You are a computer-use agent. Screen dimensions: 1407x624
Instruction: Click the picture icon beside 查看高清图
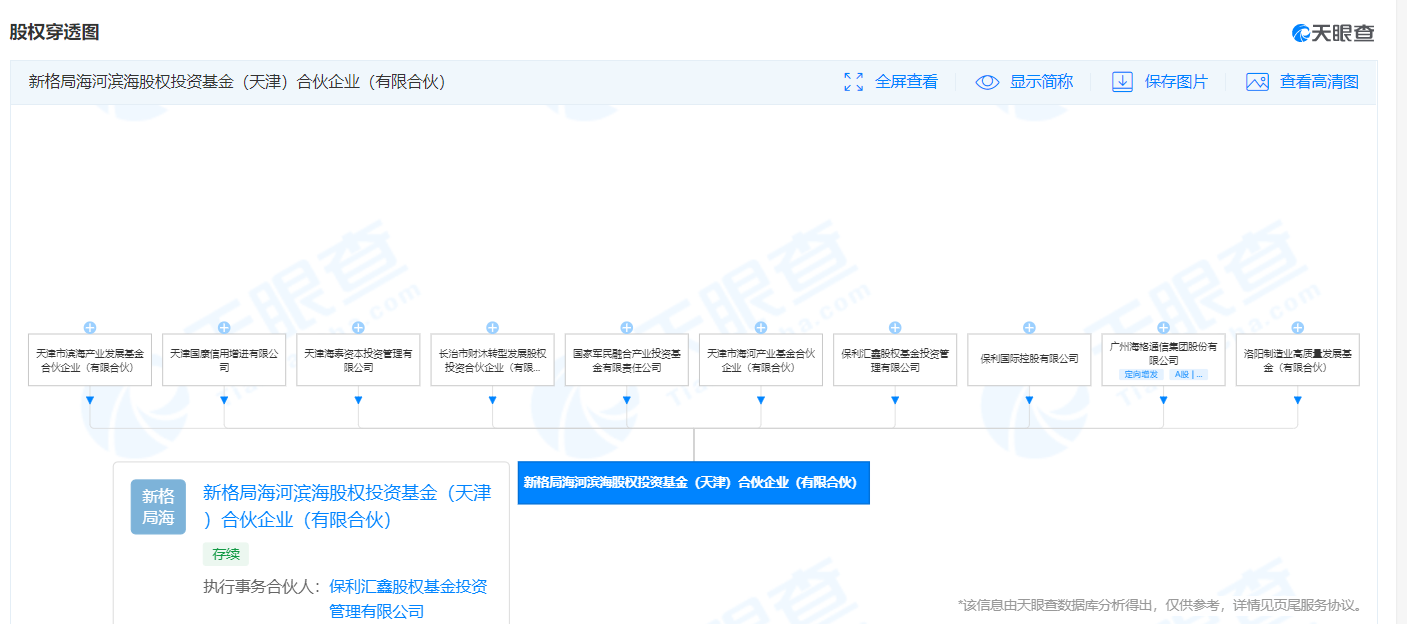click(x=1257, y=82)
